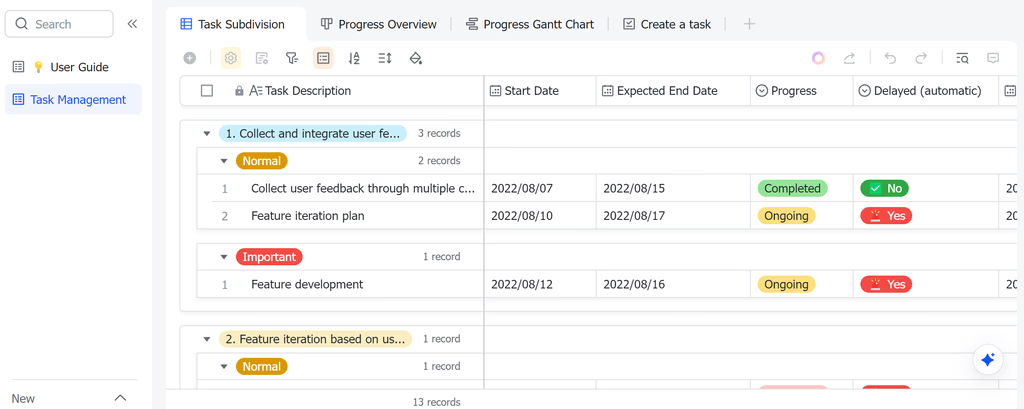Expand the New section chevron in sidebar
Viewport: 1024px width, 409px height.
(x=120, y=398)
